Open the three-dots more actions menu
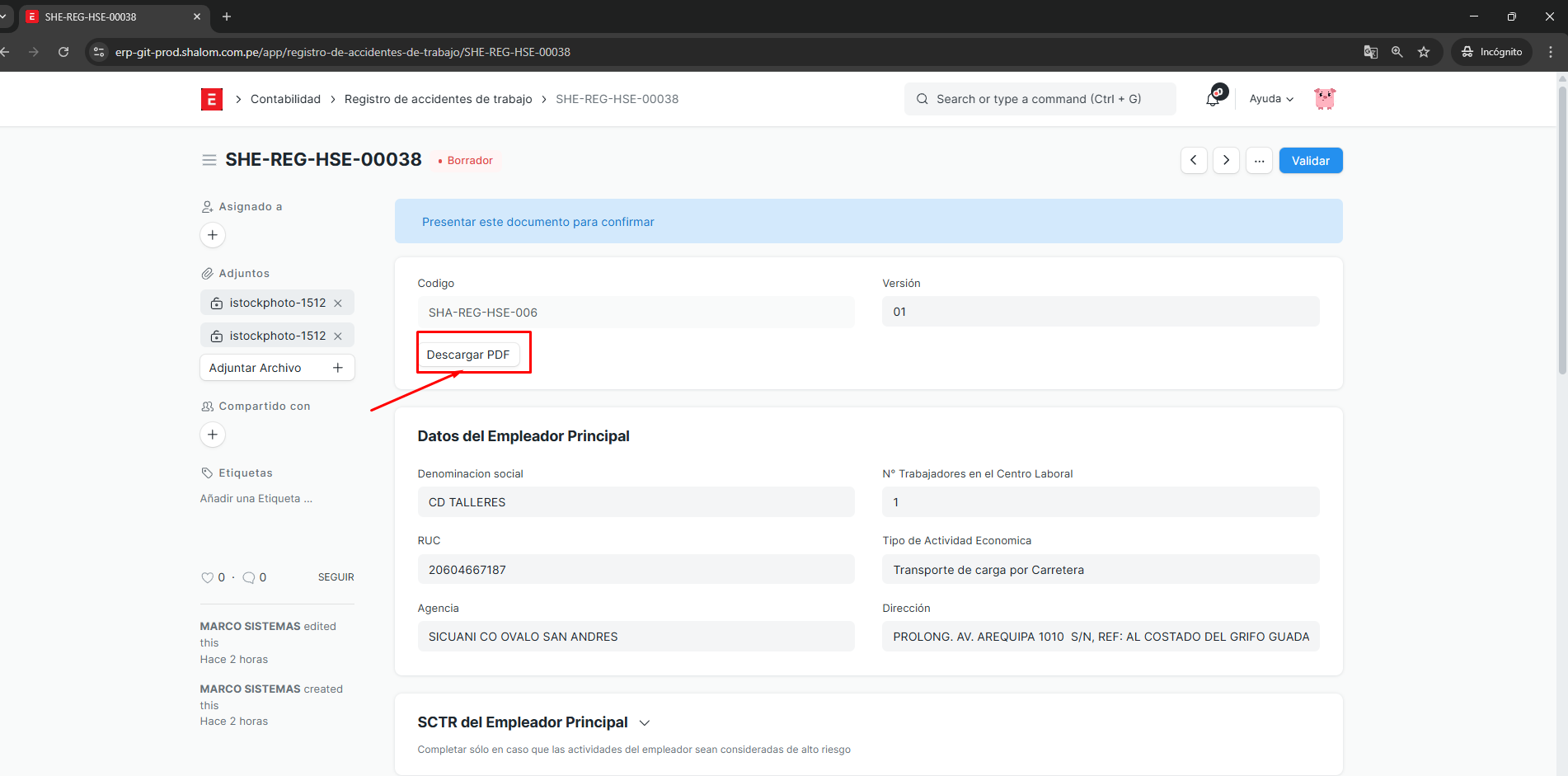Image resolution: width=1568 pixels, height=776 pixels. (1259, 161)
